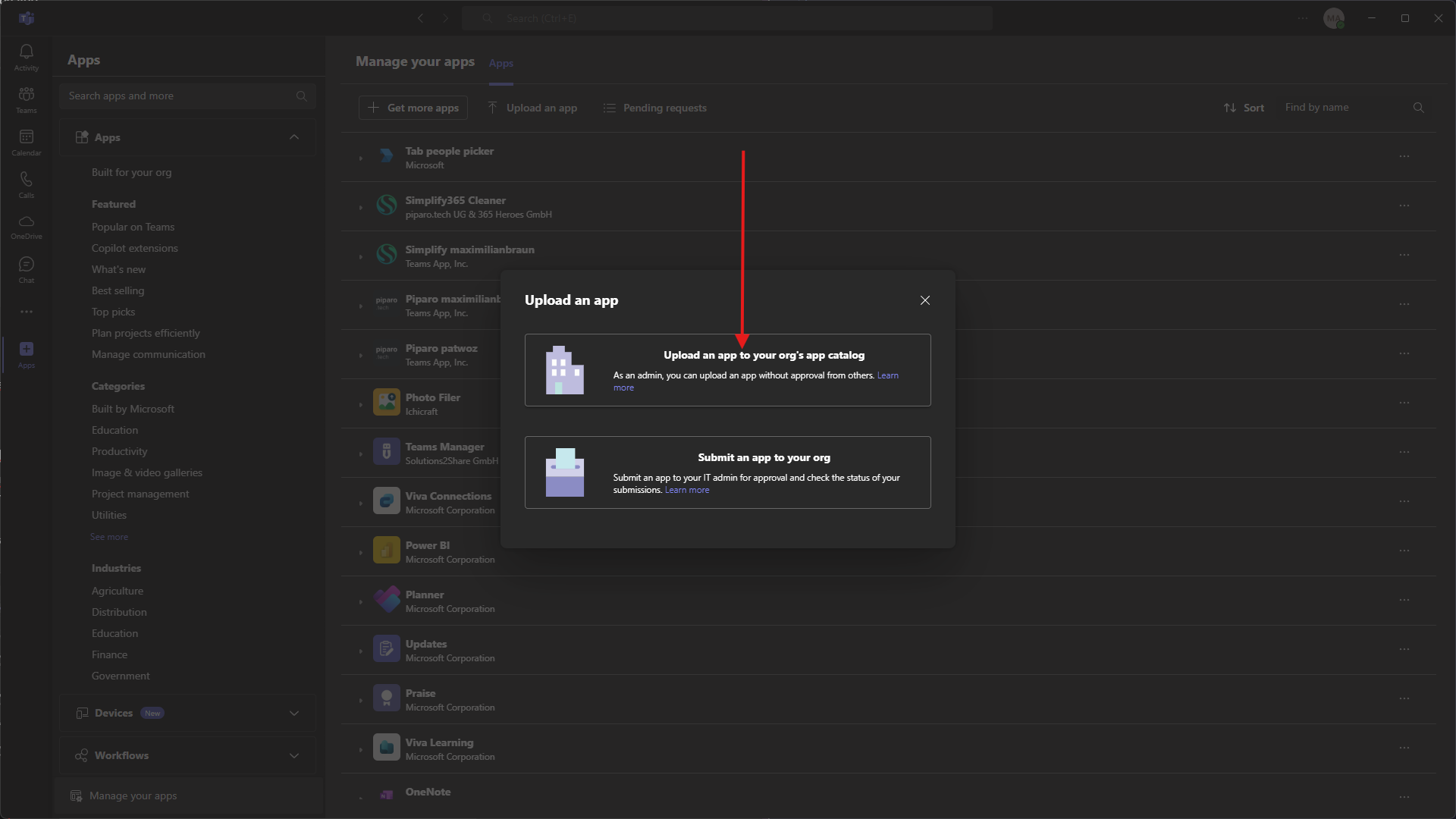Screen dimensions: 1456x819
Task: Select the Apps tab in Manage your apps
Action: [x=501, y=64]
